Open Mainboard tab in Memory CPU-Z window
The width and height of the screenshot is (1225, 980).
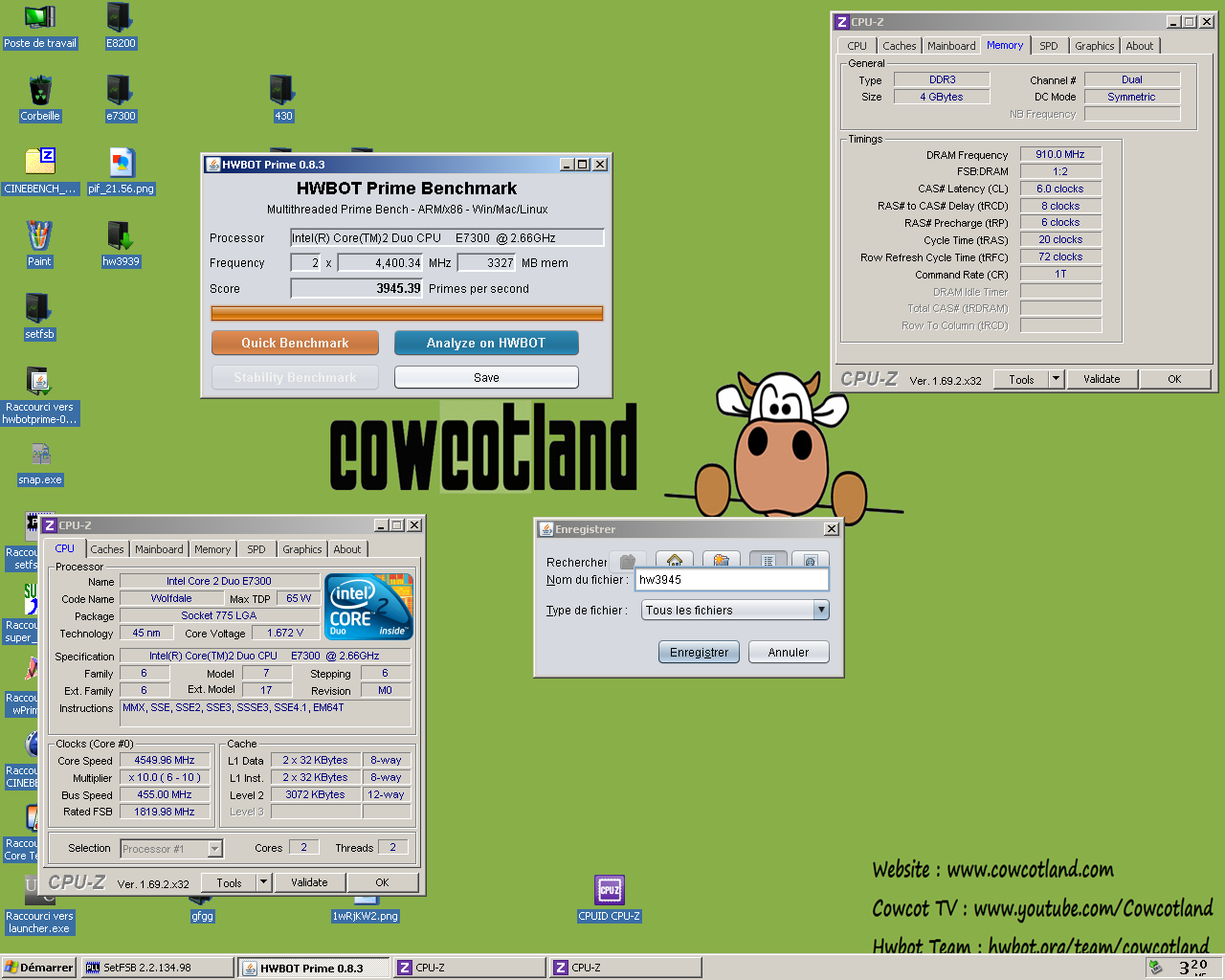coord(951,46)
